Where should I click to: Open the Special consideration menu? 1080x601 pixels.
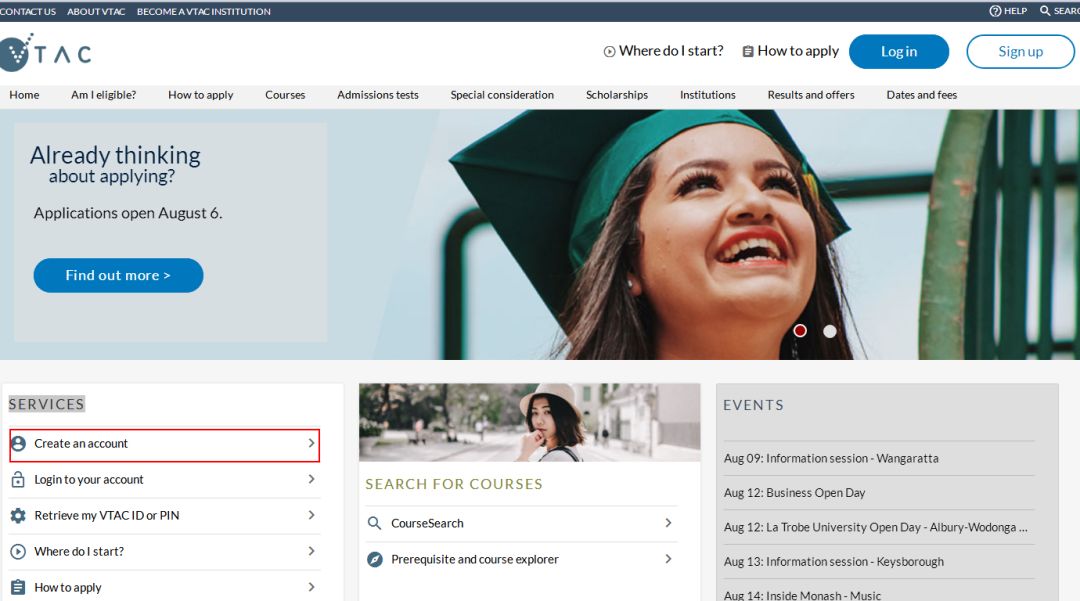pos(502,95)
